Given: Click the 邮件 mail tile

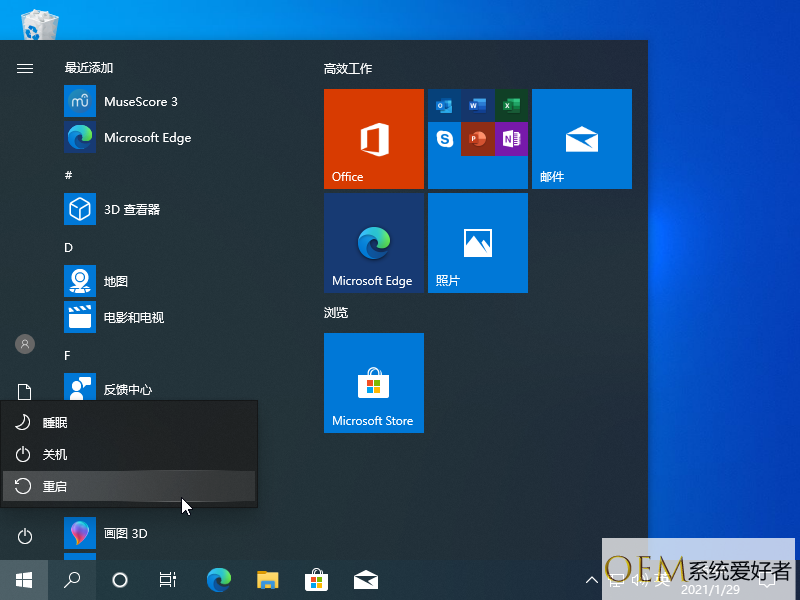Looking at the screenshot, I should point(581,139).
